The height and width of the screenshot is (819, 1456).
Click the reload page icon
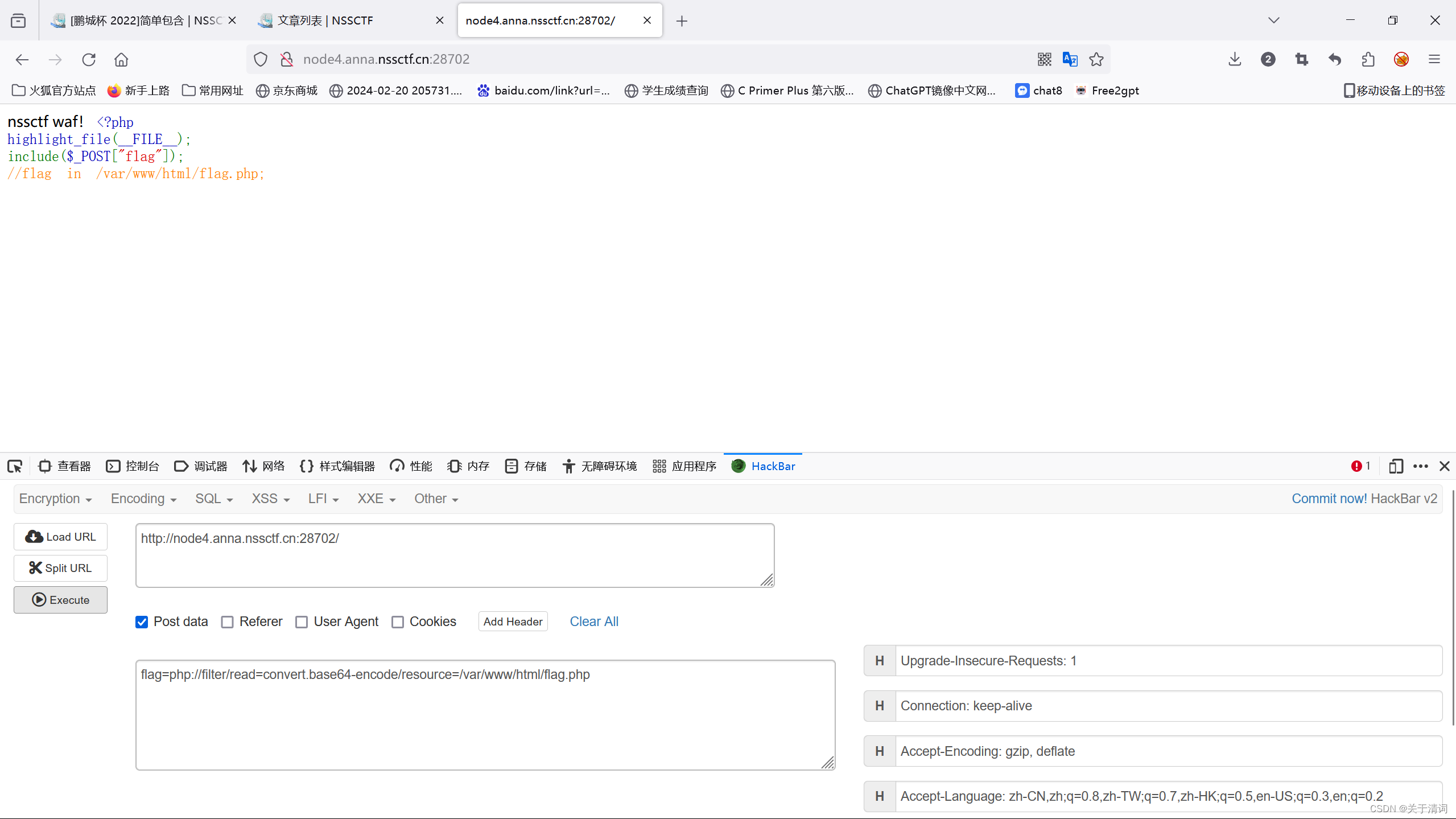click(89, 59)
